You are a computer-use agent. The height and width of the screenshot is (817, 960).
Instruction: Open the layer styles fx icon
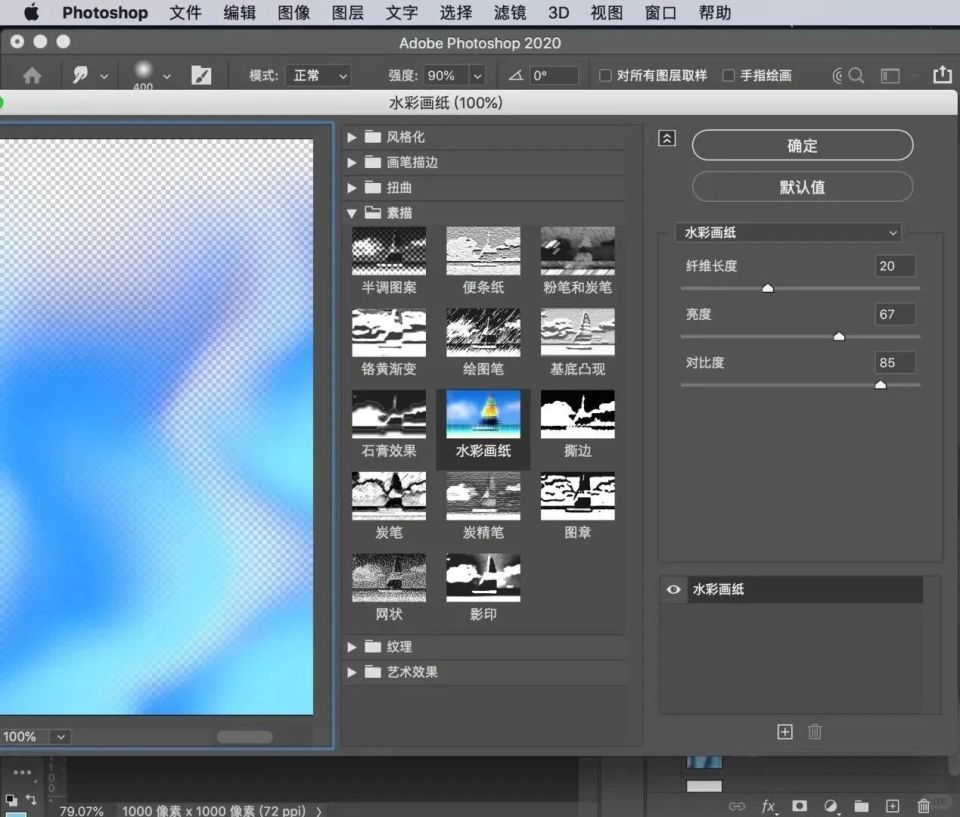click(x=768, y=806)
